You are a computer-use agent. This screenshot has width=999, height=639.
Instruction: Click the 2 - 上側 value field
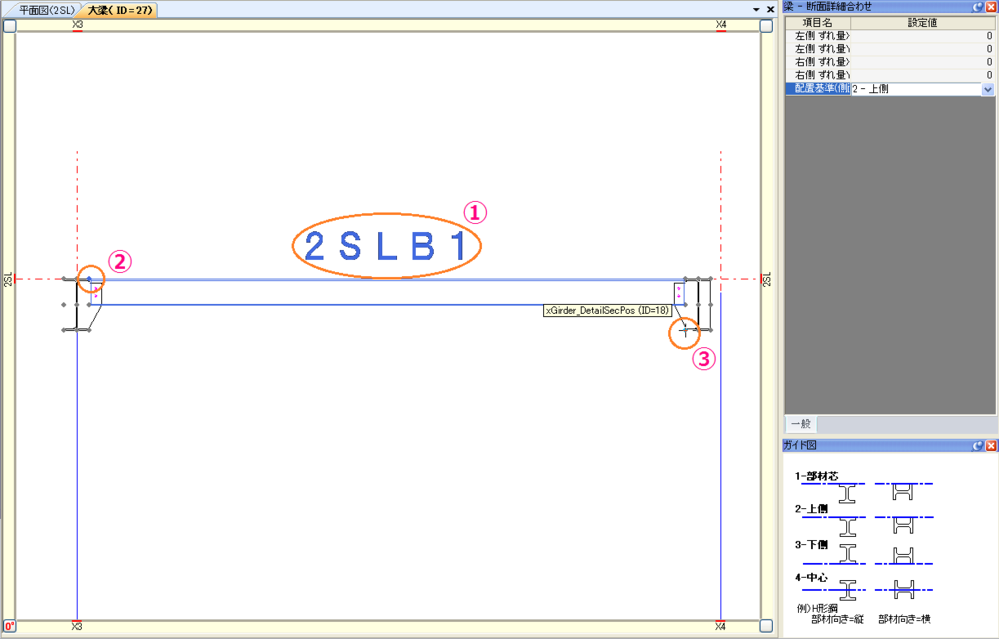(x=916, y=89)
